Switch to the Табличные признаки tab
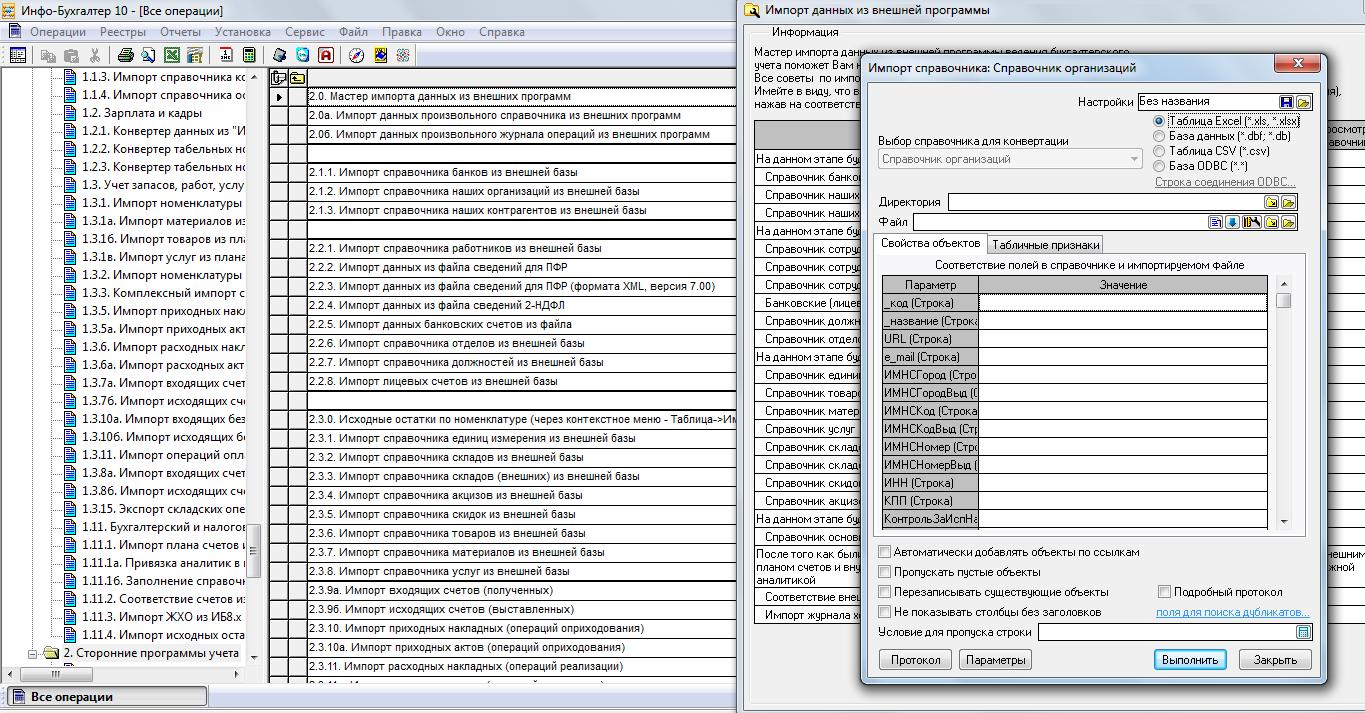This screenshot has height=713, width=1365. click(1046, 245)
